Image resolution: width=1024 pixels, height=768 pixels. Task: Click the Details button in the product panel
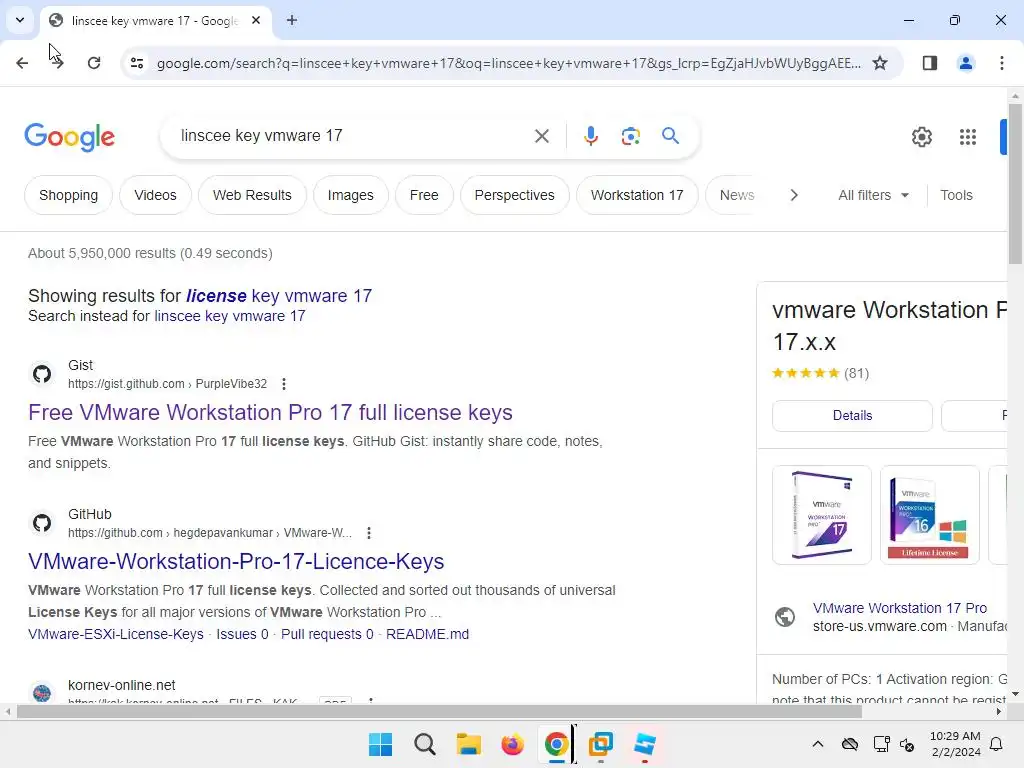pos(852,415)
